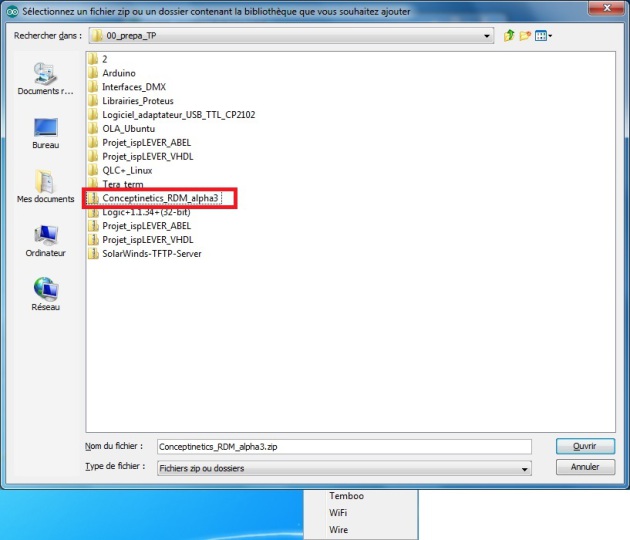Select the Arduino folder
630x540 pixels.
point(118,73)
